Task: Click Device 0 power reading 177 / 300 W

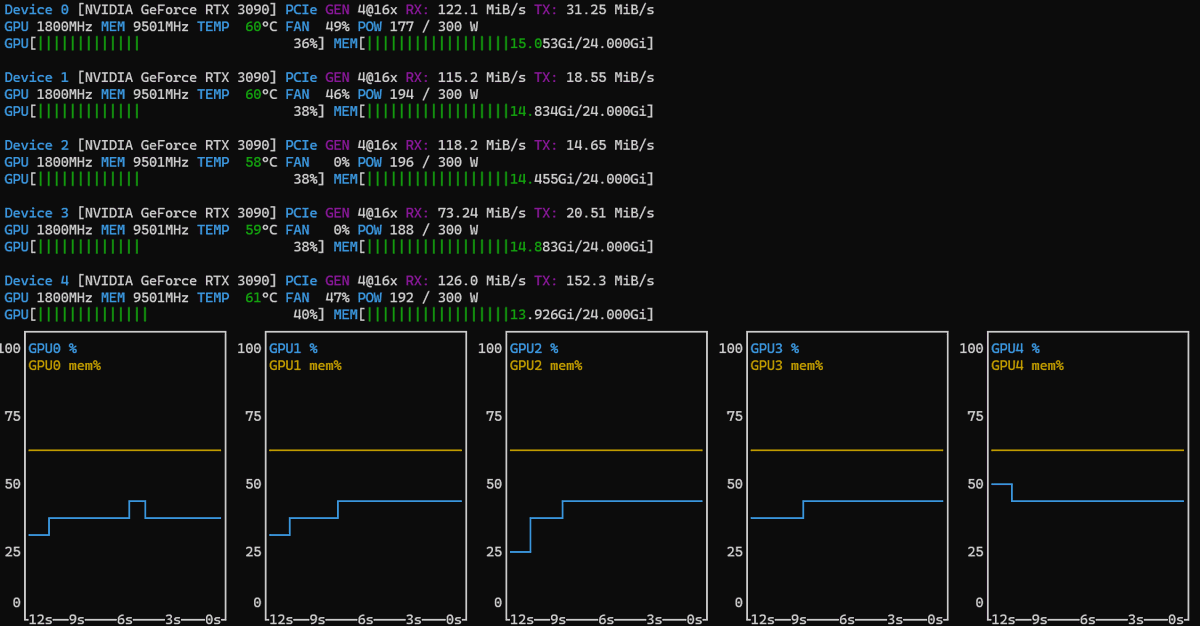Action: 434,26
